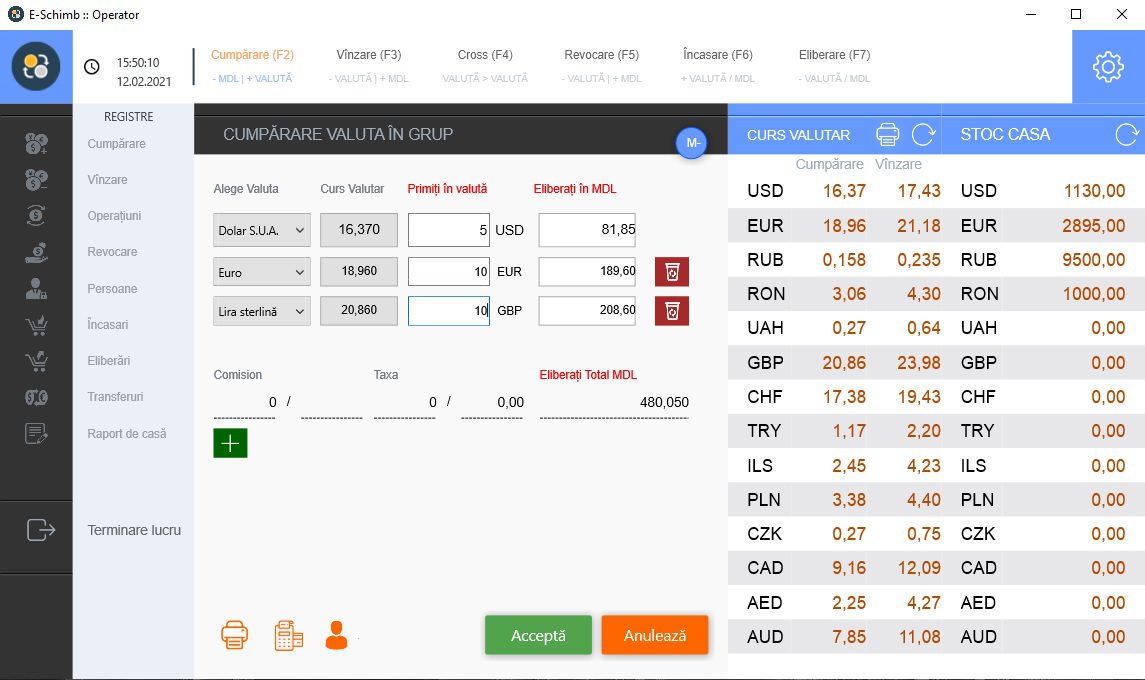This screenshot has width=1145, height=680.
Task: Refresh the Curs Valutar rates
Action: coord(924,134)
